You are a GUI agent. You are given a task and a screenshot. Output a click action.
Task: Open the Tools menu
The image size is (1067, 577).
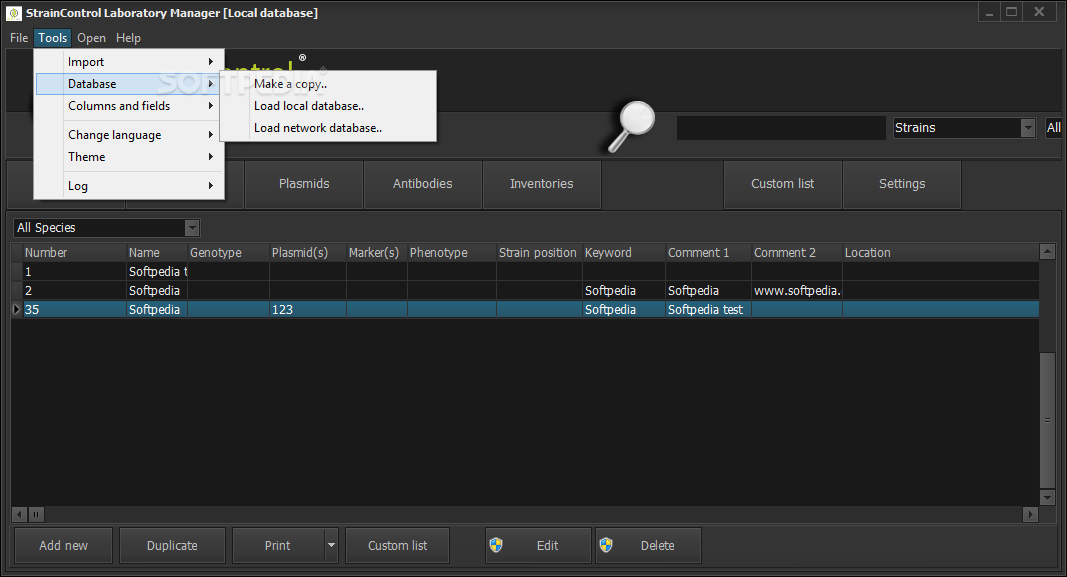[52, 38]
